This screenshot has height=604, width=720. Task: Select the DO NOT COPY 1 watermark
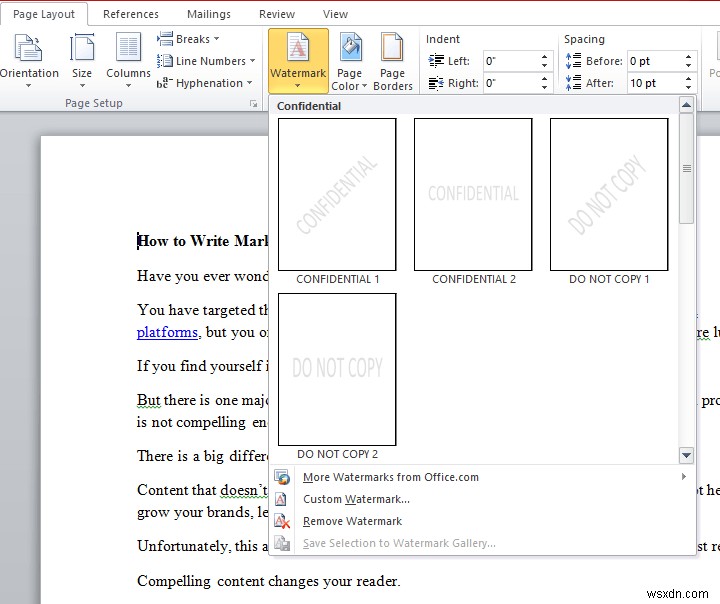pos(609,194)
